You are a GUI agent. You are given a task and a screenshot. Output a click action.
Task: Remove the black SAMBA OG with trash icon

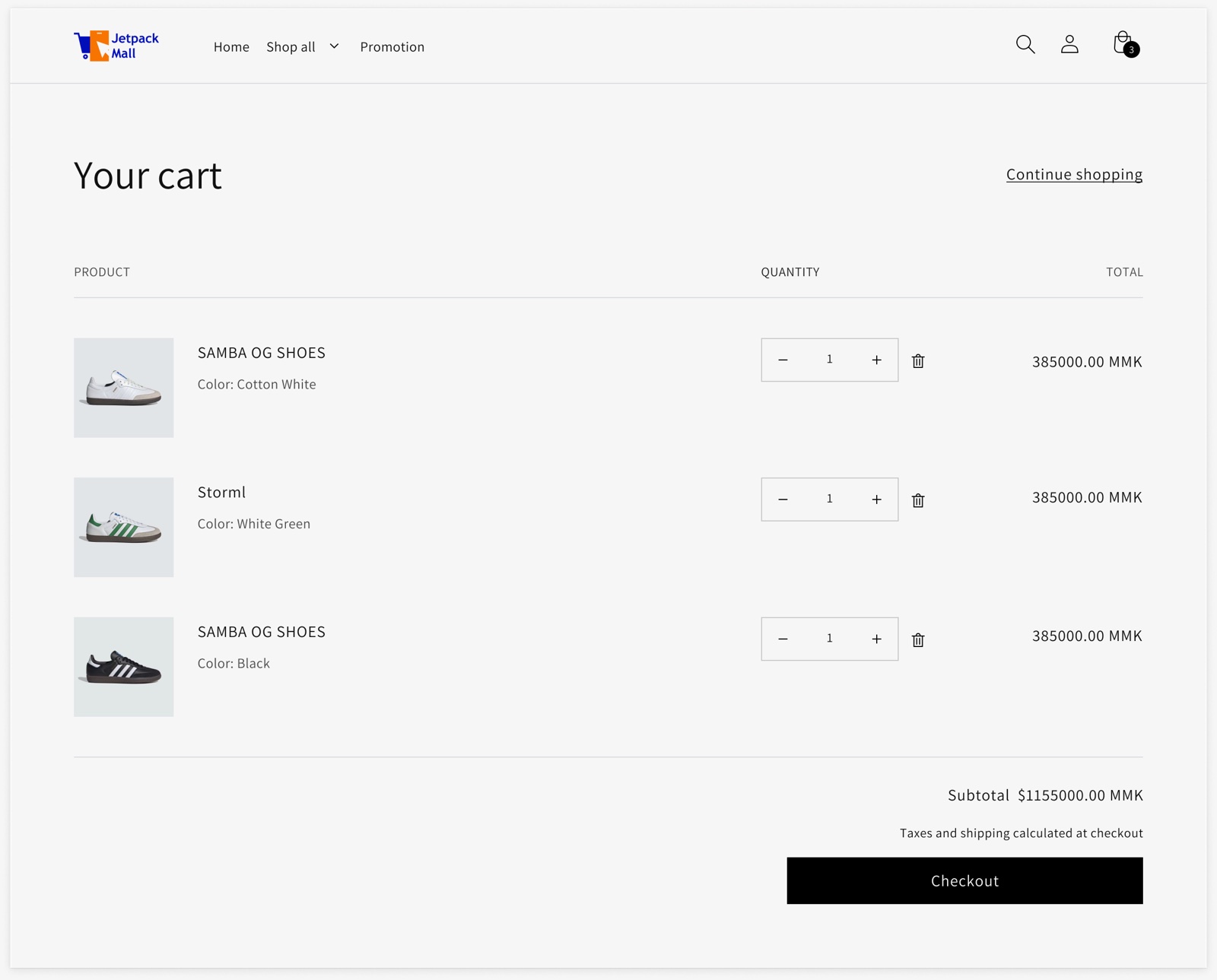coord(918,639)
